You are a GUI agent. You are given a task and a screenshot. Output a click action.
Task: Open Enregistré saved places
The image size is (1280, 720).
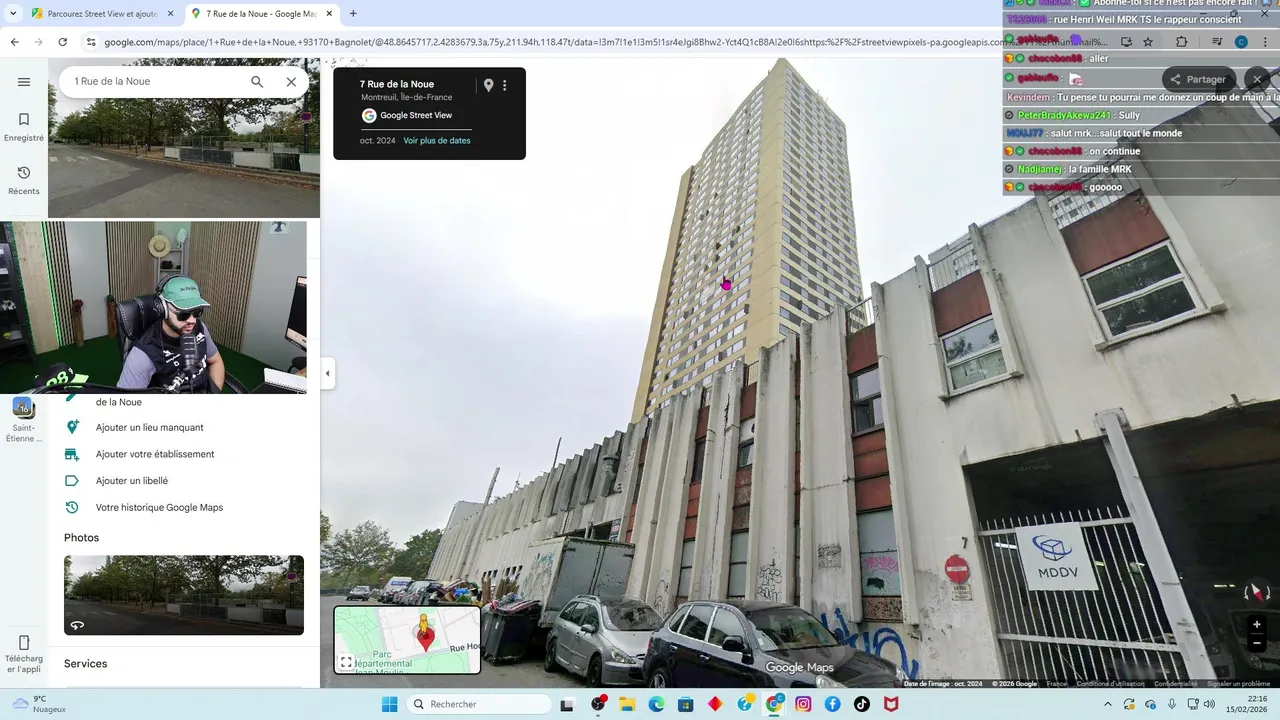point(24,127)
